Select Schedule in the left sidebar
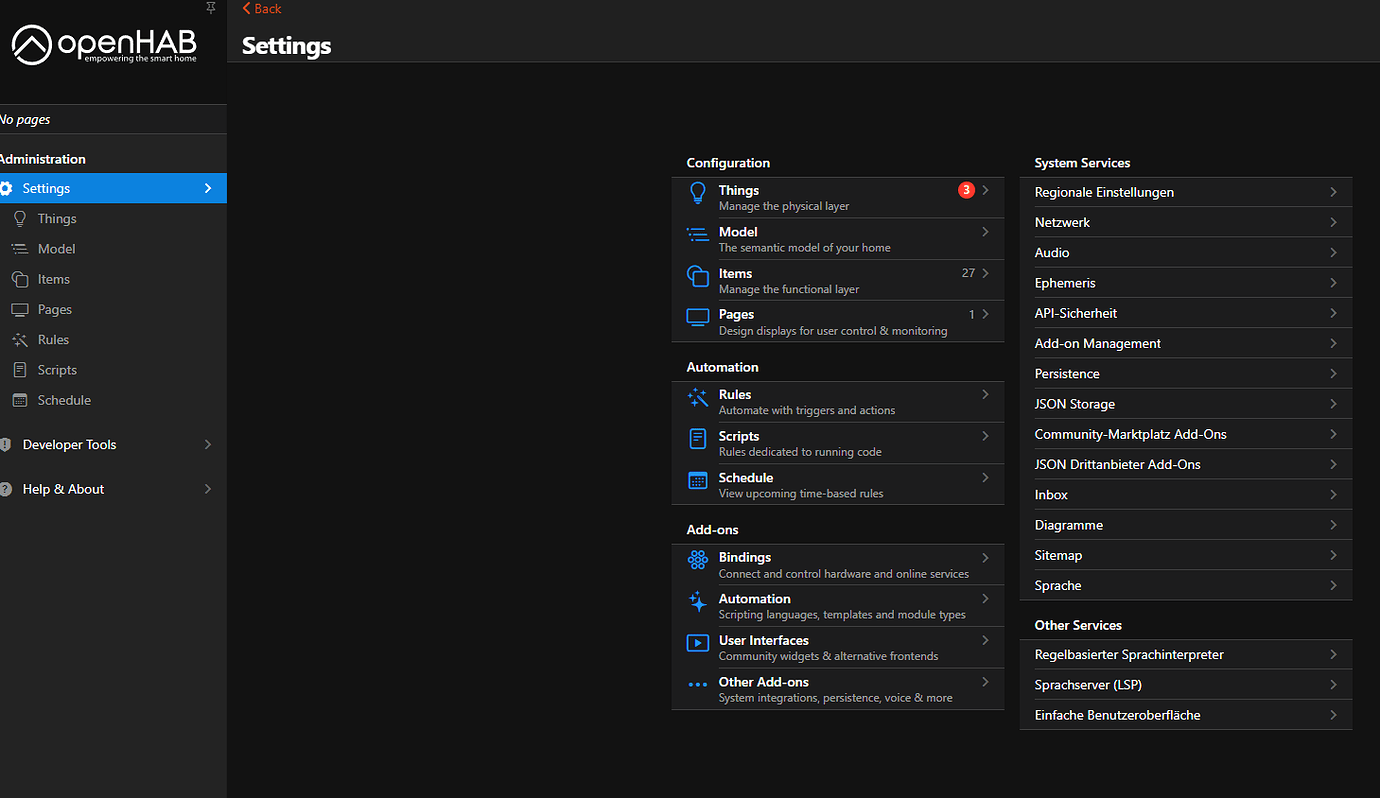Image resolution: width=1380 pixels, height=798 pixels. click(x=64, y=400)
